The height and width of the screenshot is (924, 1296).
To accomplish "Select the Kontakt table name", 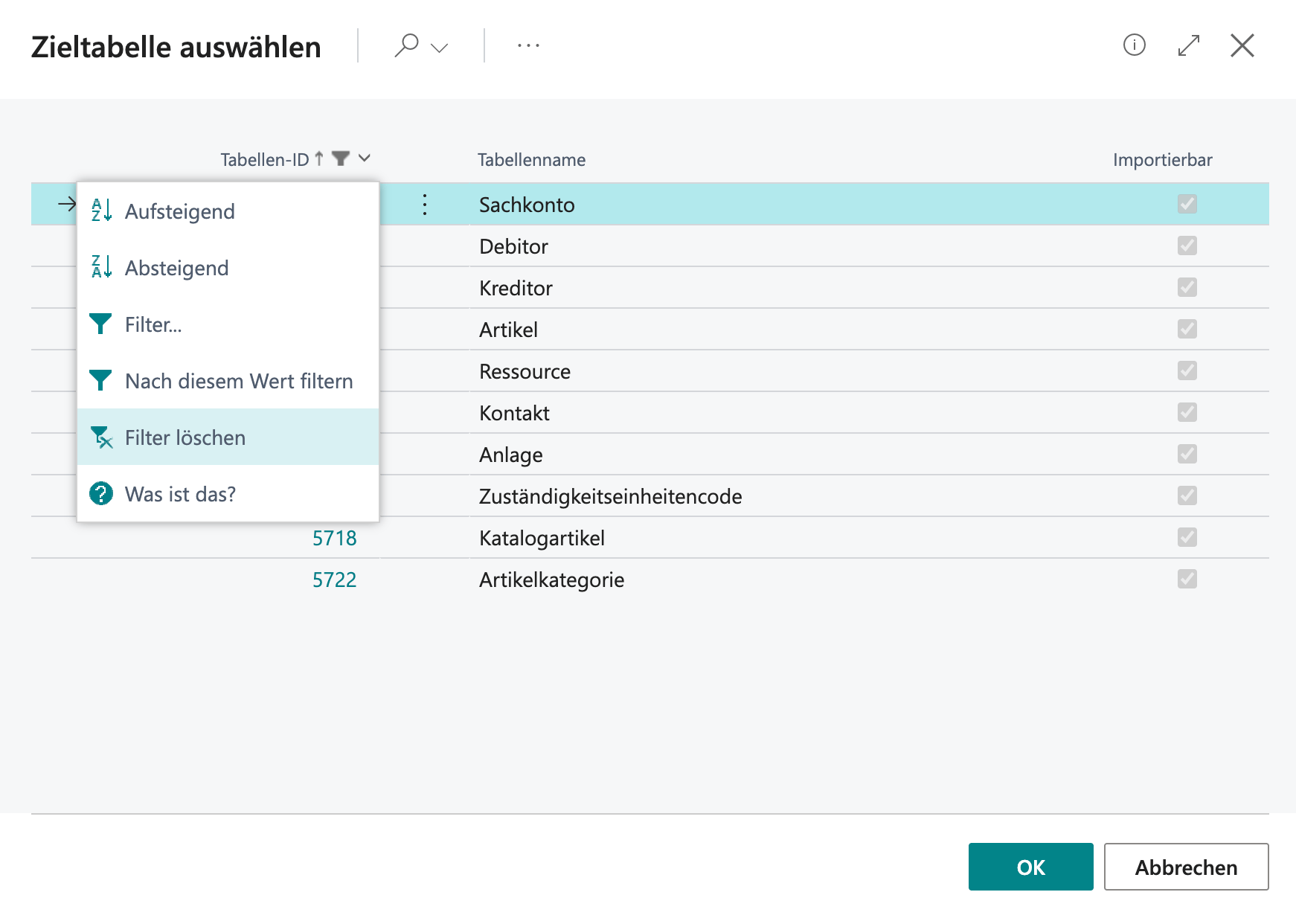I will (514, 413).
